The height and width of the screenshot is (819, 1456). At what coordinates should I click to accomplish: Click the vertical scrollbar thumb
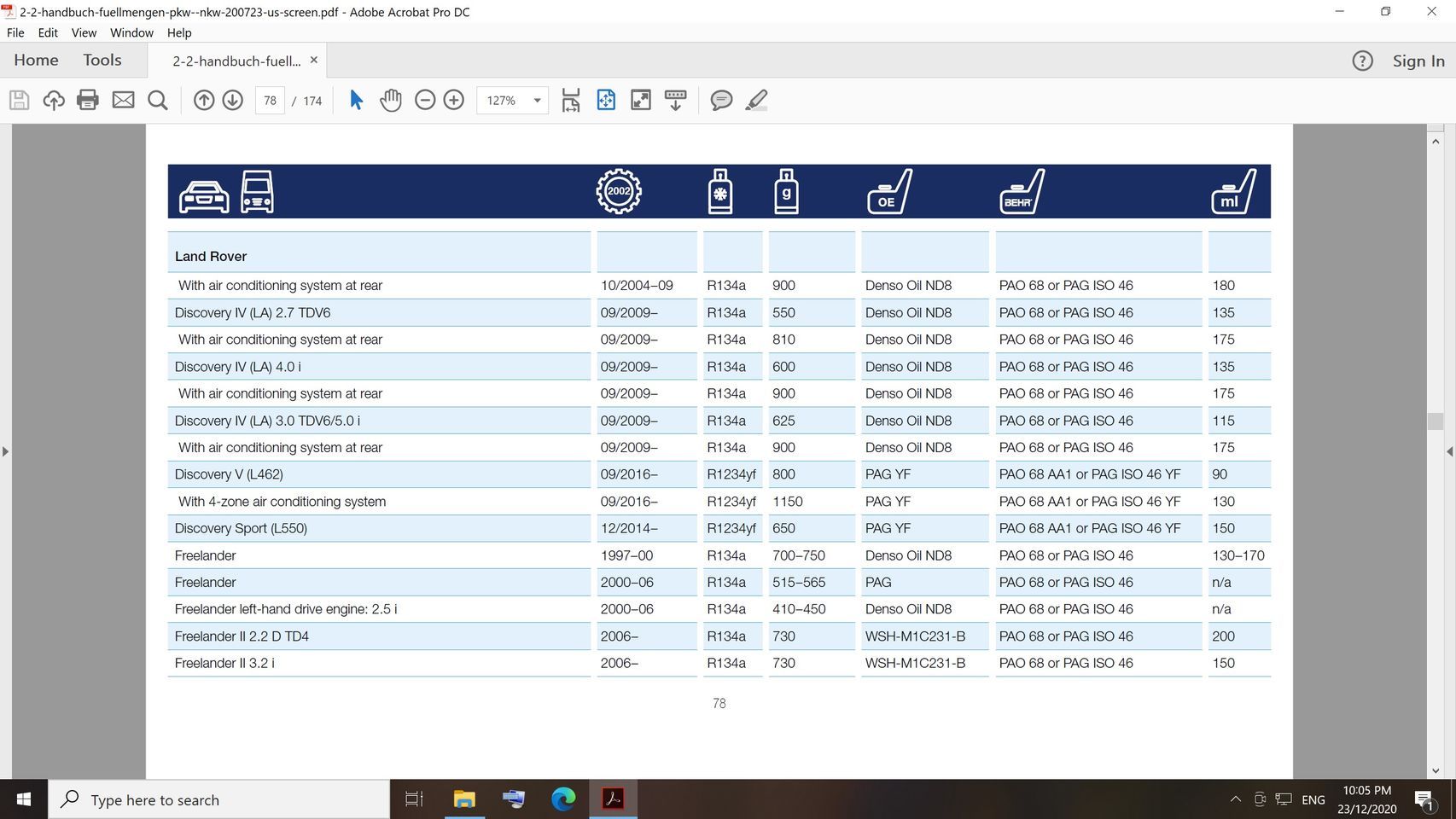click(1436, 421)
